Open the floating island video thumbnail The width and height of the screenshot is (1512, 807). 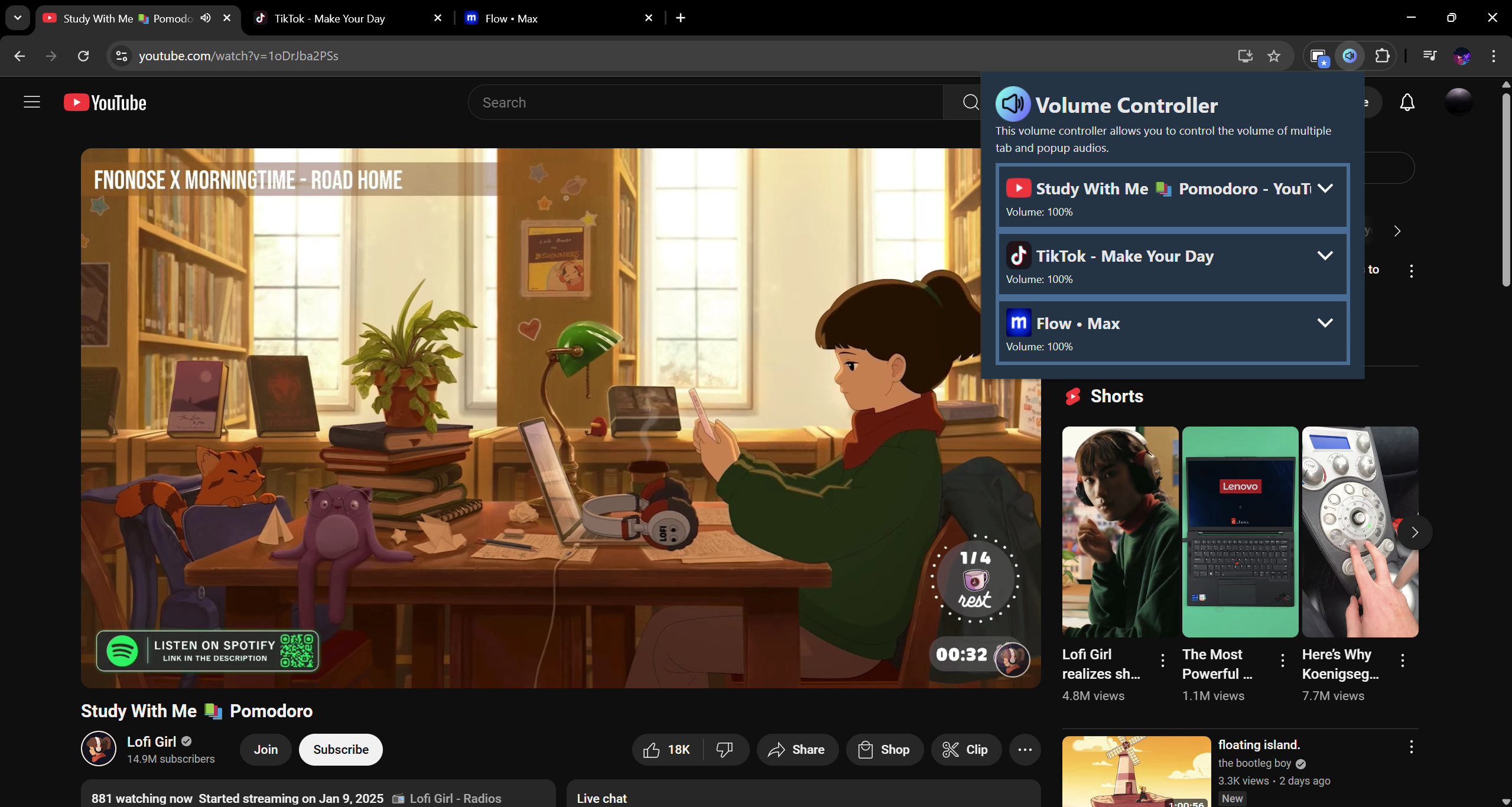coord(1136,772)
